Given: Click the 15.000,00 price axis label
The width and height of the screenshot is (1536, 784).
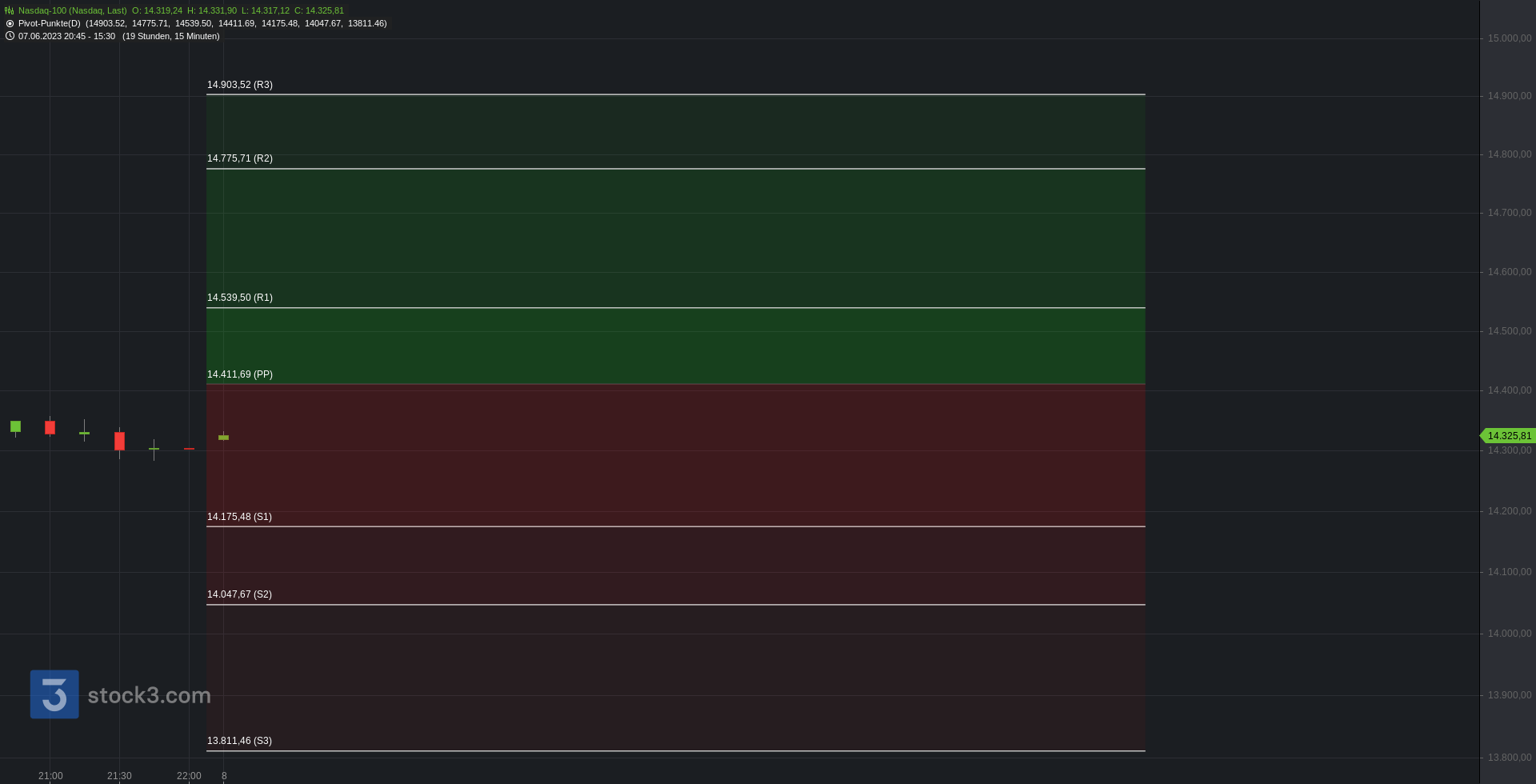Looking at the screenshot, I should [x=1510, y=38].
